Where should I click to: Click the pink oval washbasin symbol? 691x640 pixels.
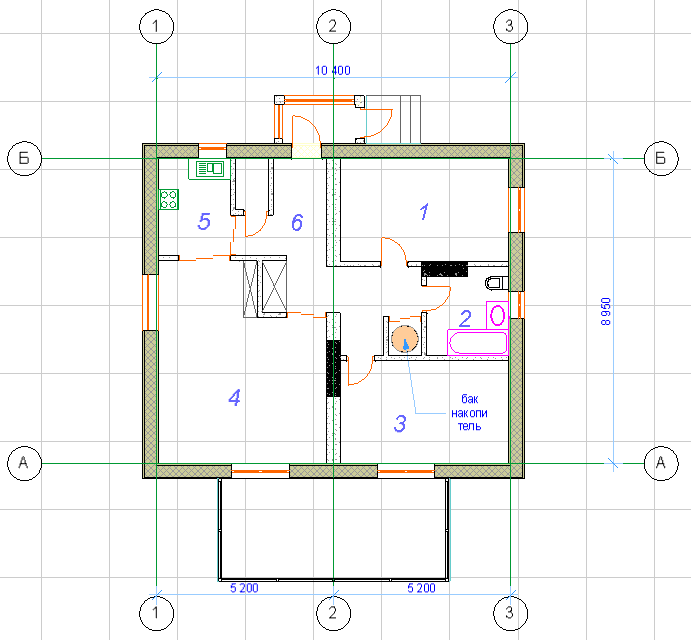496,315
